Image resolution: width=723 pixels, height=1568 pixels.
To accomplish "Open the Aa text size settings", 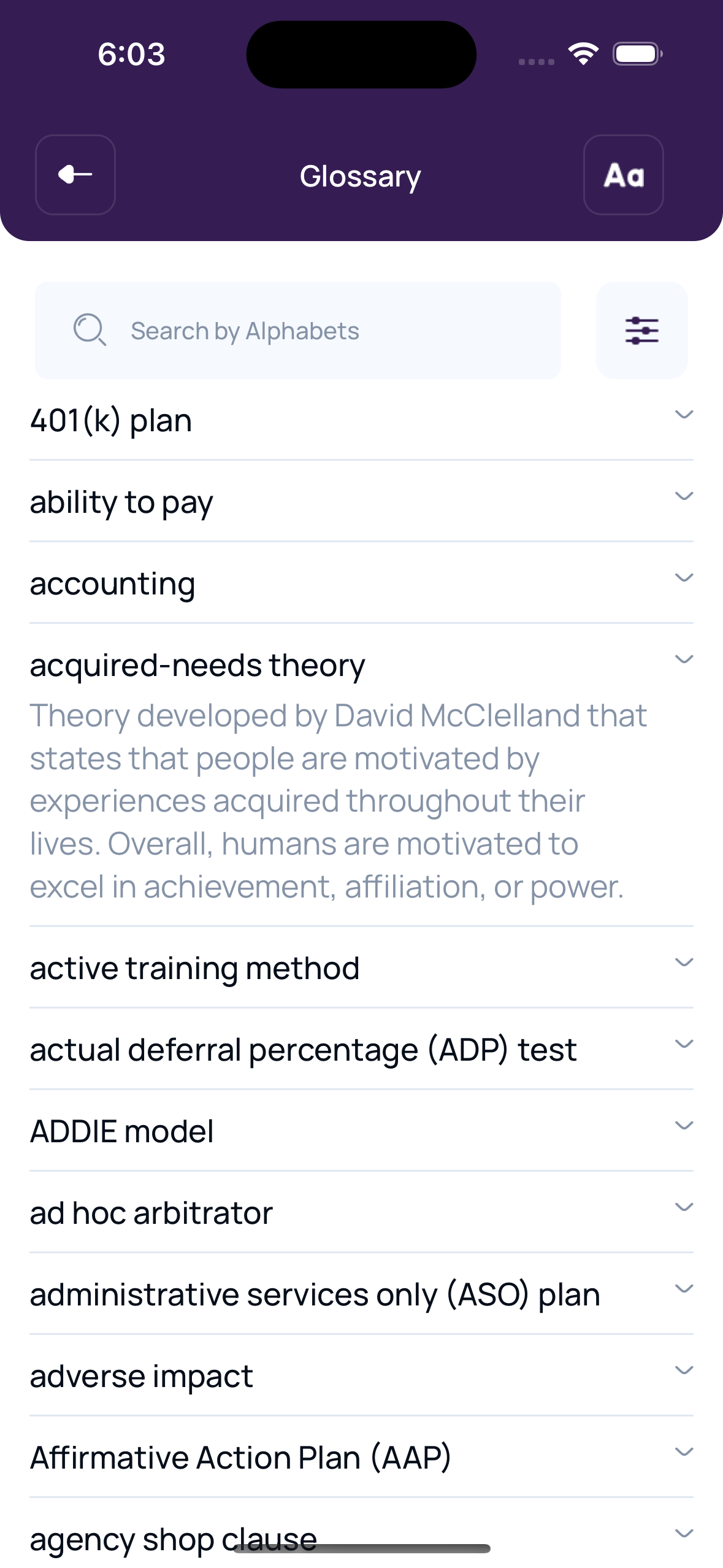I will [x=623, y=175].
